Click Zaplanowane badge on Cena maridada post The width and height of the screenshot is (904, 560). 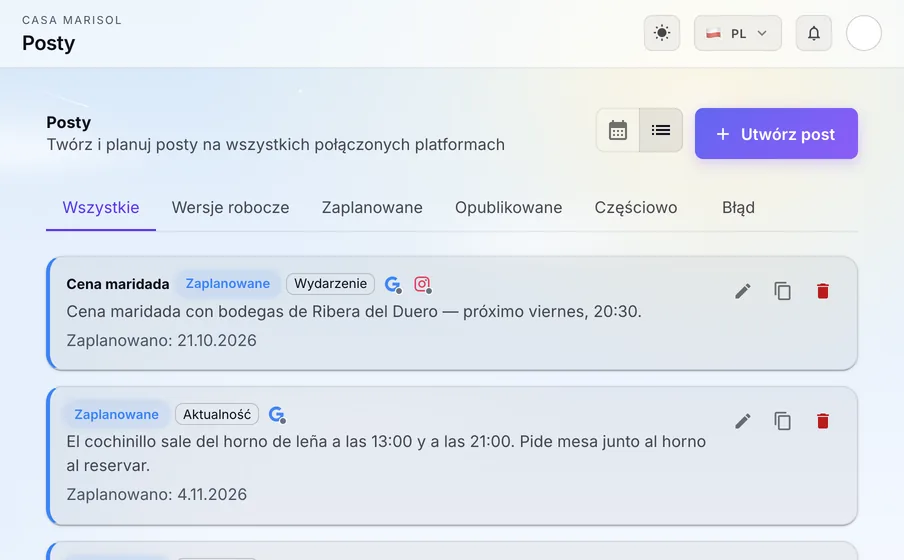(x=228, y=284)
